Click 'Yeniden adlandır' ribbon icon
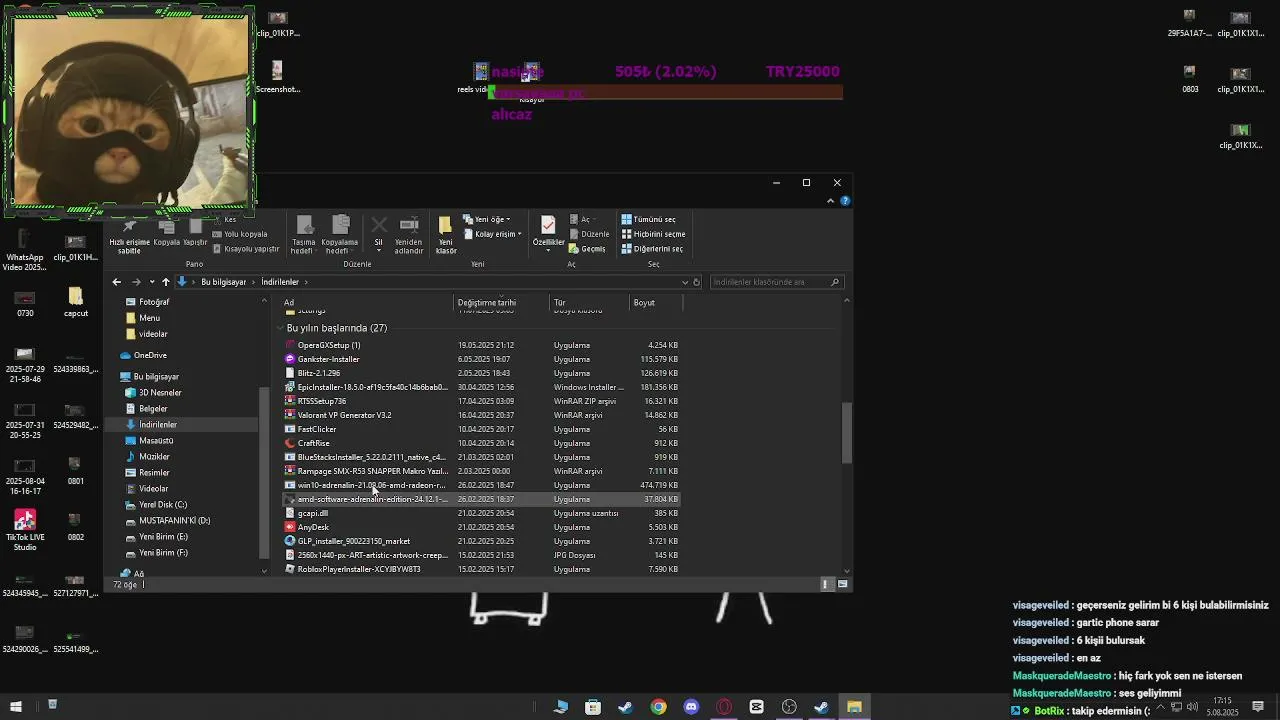Image resolution: width=1280 pixels, height=720 pixels. pos(409,226)
